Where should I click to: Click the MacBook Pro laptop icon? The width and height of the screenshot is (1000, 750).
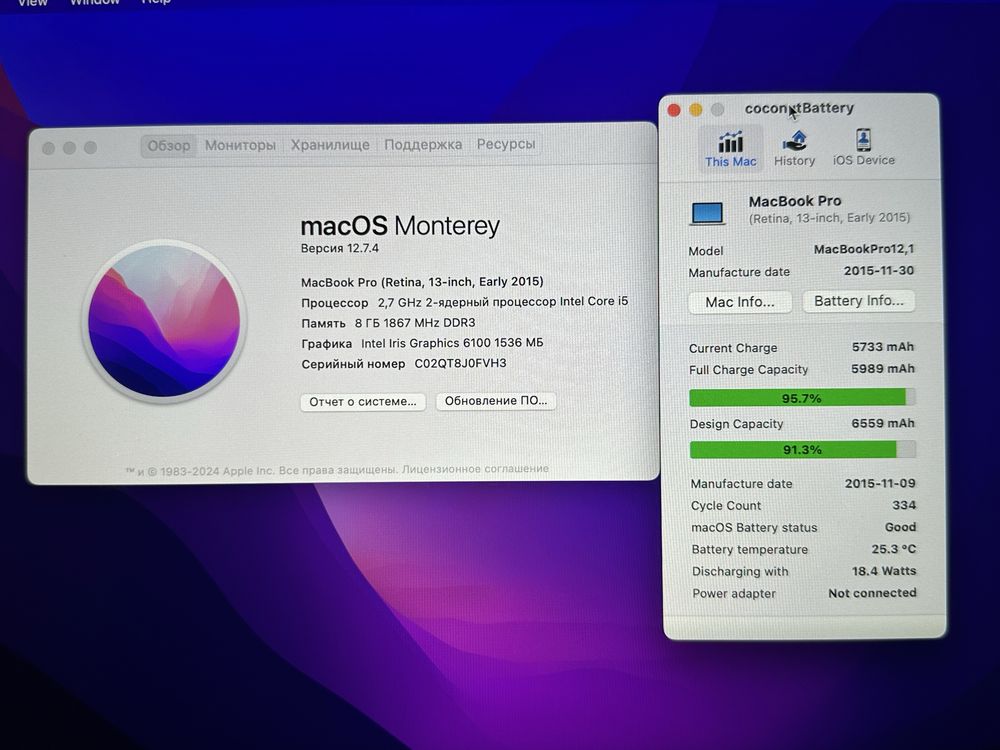(707, 213)
